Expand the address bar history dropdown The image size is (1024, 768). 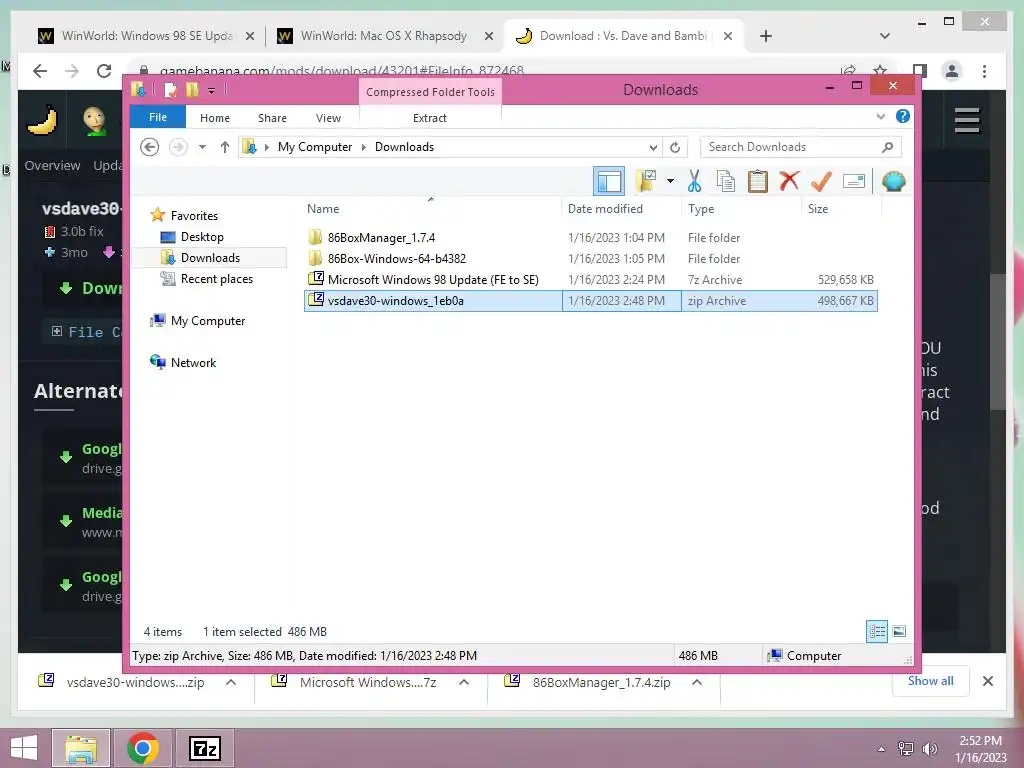pyautogui.click(x=652, y=147)
